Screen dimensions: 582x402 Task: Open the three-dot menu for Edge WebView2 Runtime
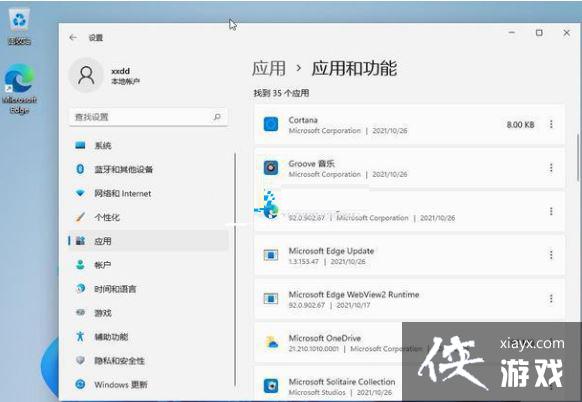click(551, 298)
